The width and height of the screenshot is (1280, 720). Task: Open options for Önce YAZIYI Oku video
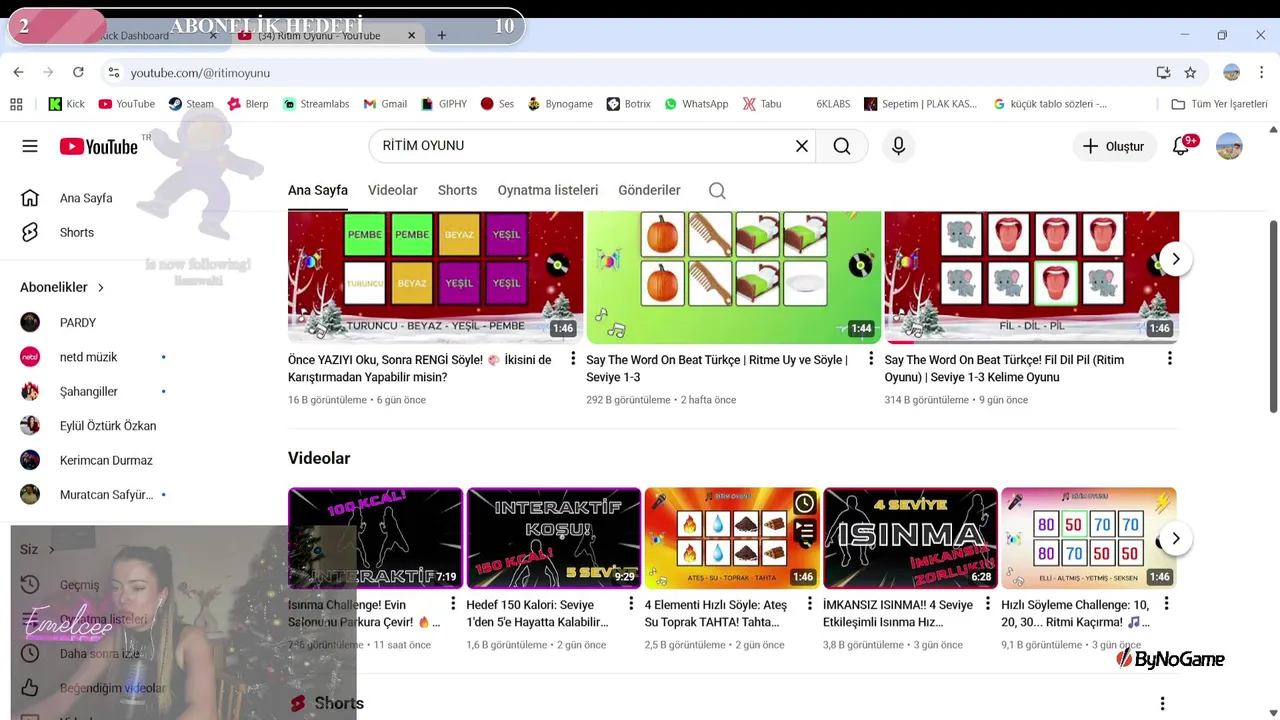point(573,359)
